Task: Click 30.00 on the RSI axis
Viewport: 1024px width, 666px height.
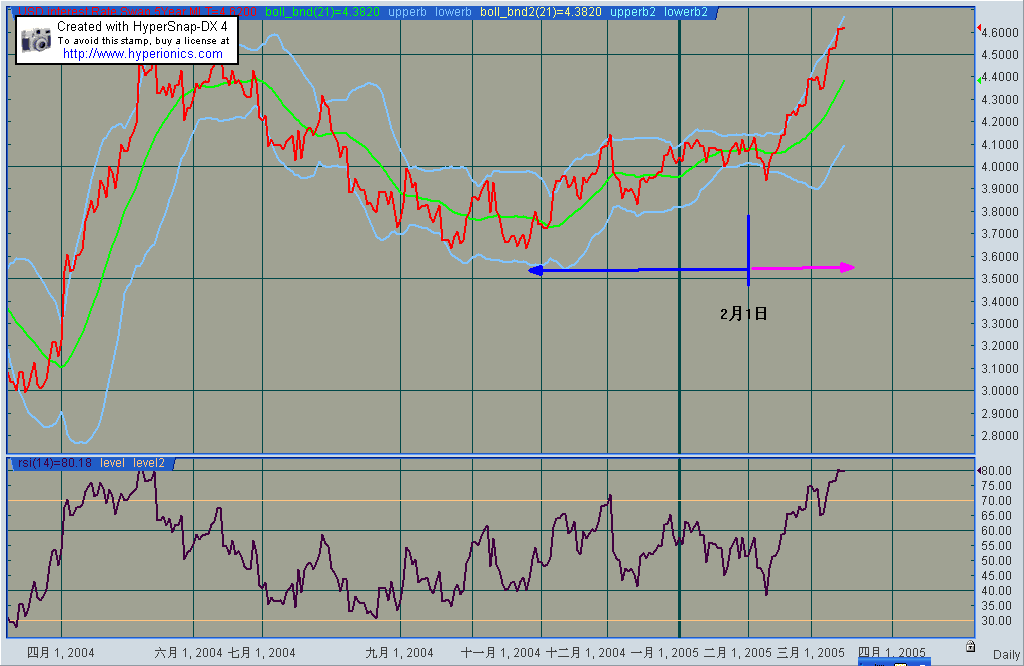Action: [997, 620]
